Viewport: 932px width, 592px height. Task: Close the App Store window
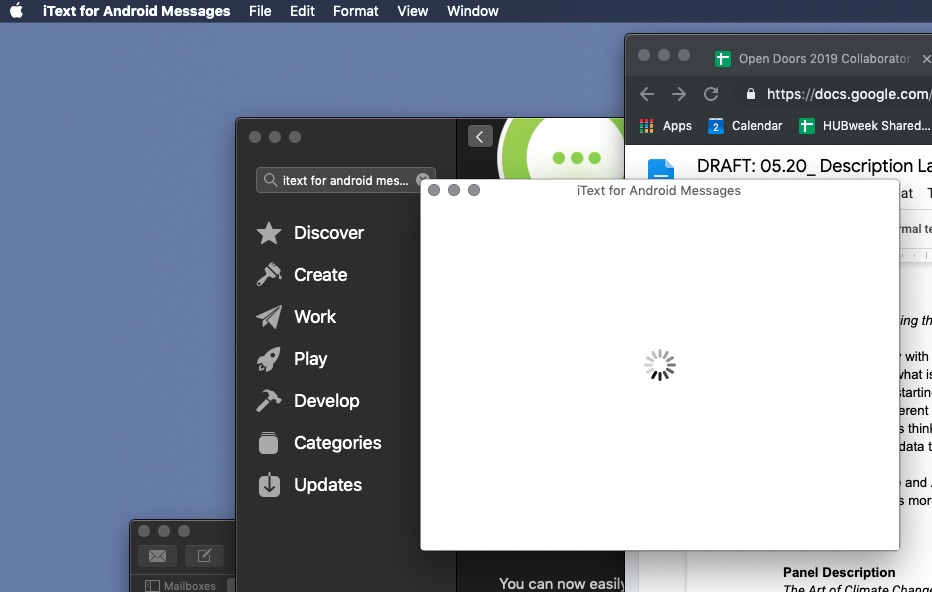click(255, 137)
